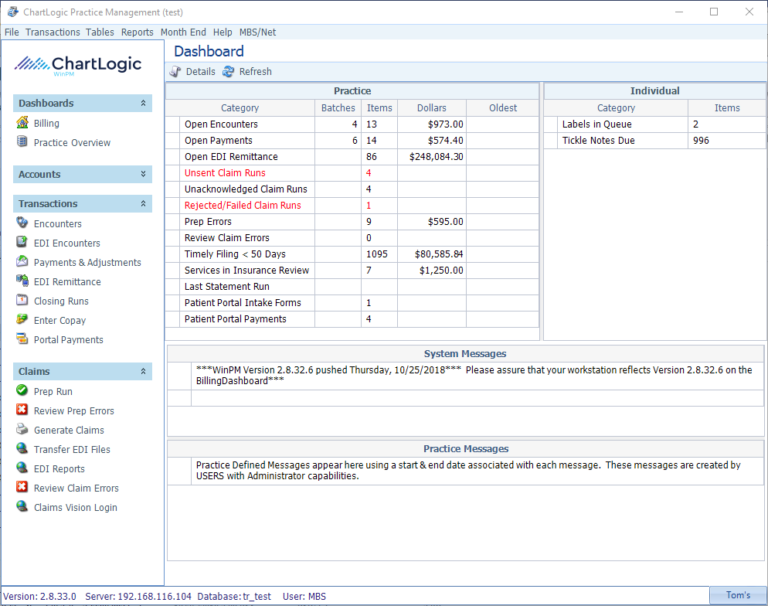
Task: Open the File menu
Action: (12, 32)
